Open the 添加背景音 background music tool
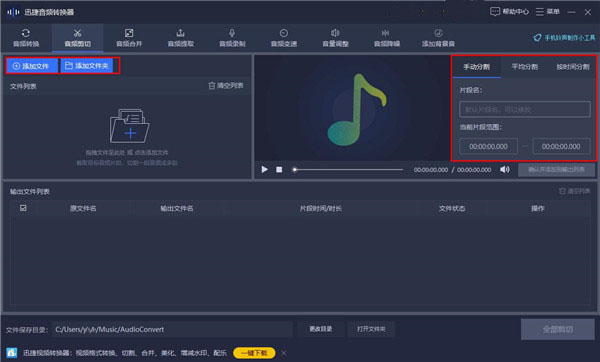Screen dimensions: 600x362 coord(438,38)
